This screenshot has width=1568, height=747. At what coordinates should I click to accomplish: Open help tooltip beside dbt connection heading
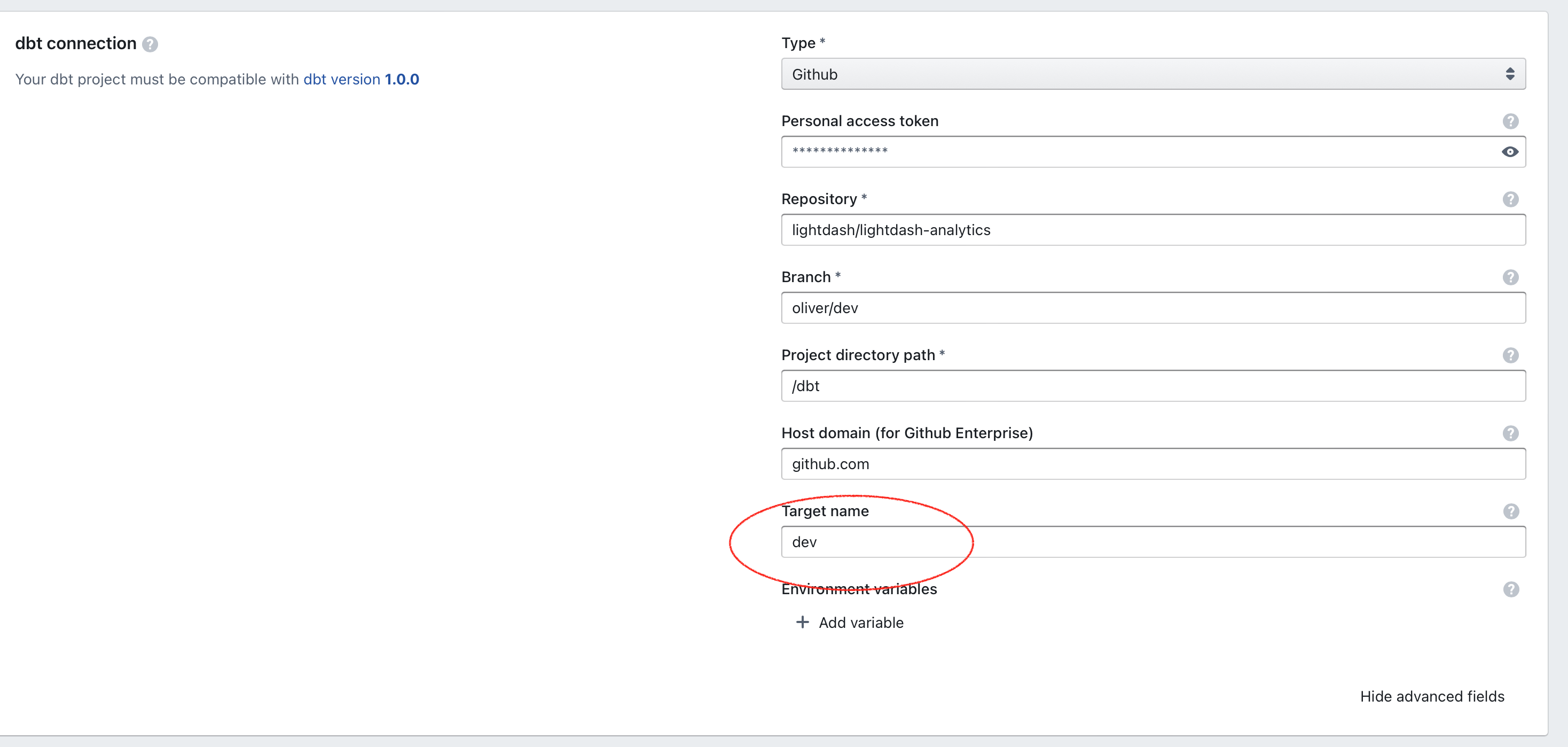pyautogui.click(x=151, y=43)
